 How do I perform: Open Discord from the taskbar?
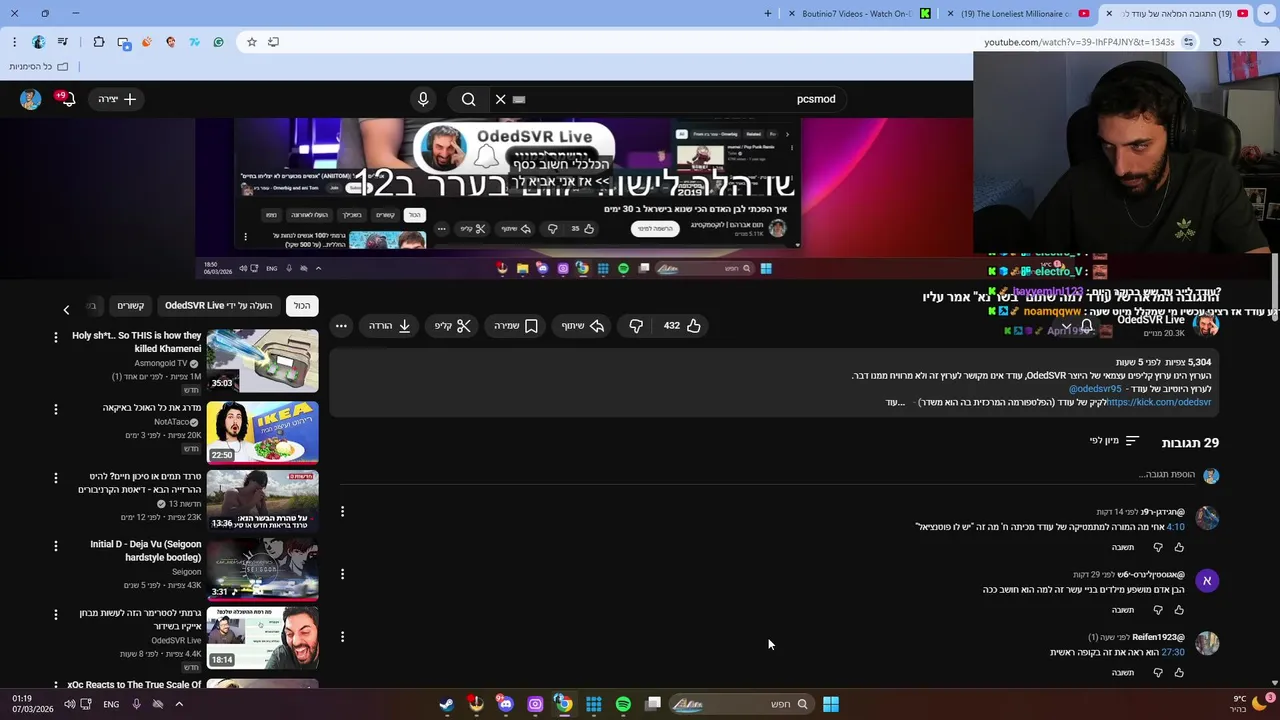click(505, 704)
